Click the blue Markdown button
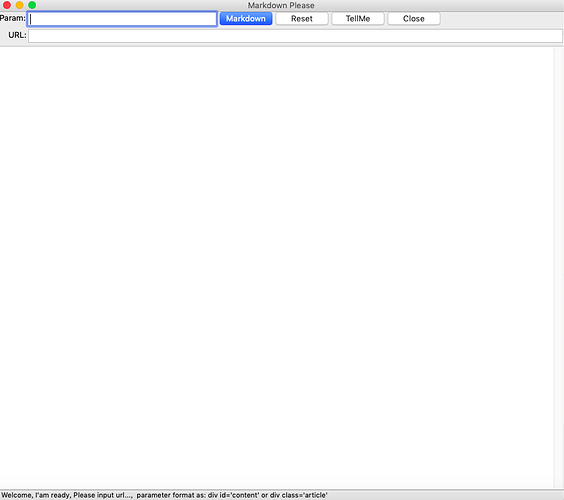This screenshot has height=500, width=564. [x=246, y=19]
